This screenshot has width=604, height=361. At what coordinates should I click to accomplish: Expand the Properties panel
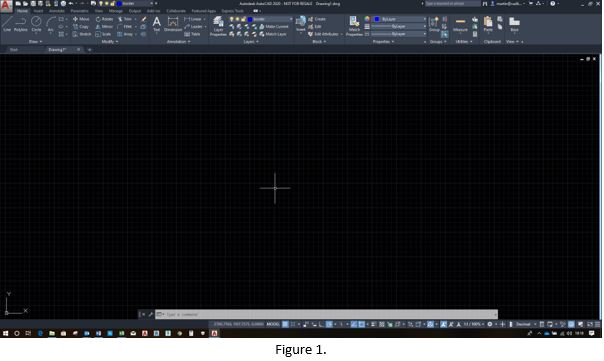pyautogui.click(x=383, y=42)
